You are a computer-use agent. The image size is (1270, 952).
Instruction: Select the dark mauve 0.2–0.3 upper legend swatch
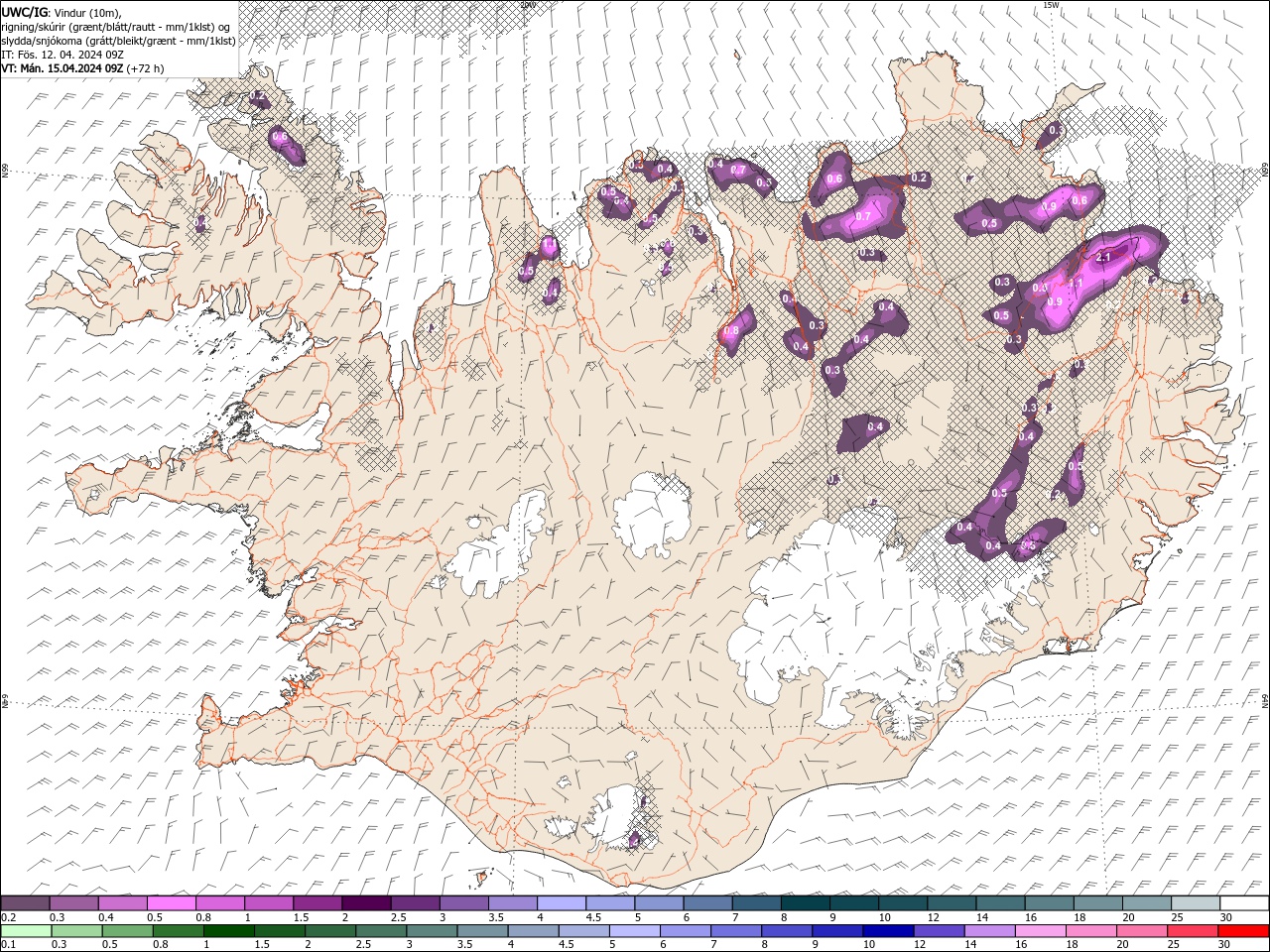click(25, 903)
